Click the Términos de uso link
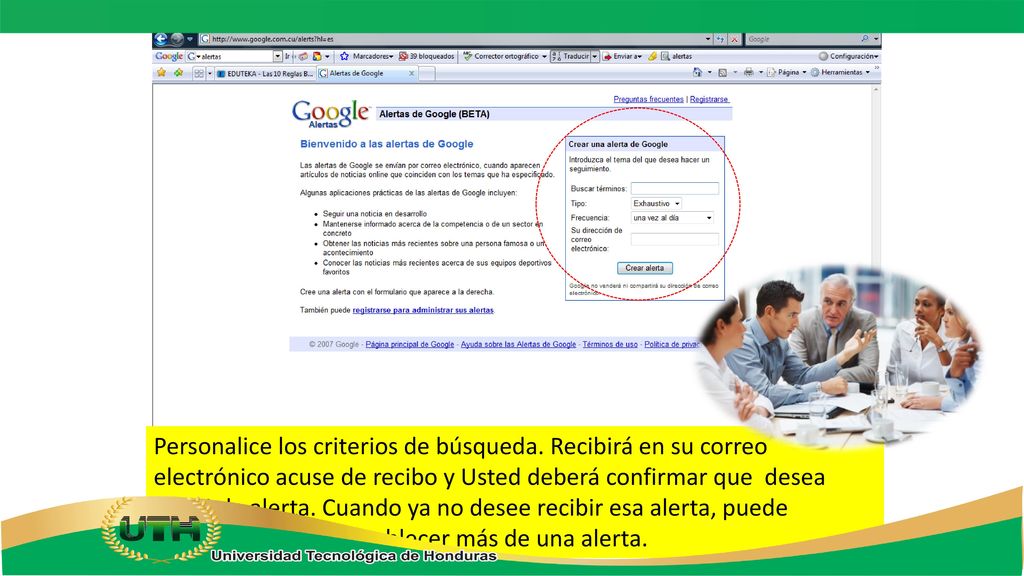The width and height of the screenshot is (1024, 576). 610,344
